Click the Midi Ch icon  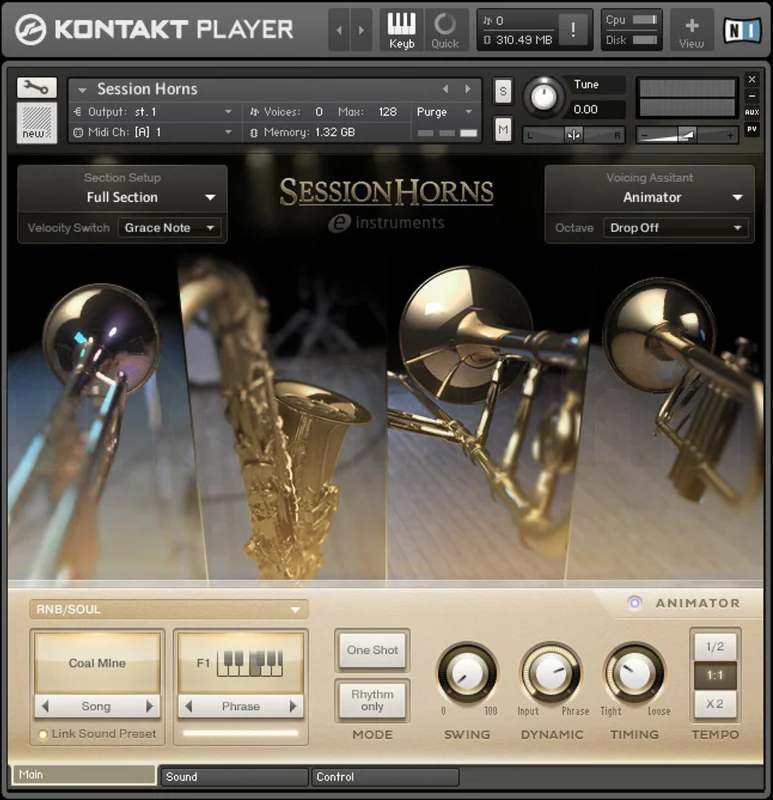click(78, 133)
